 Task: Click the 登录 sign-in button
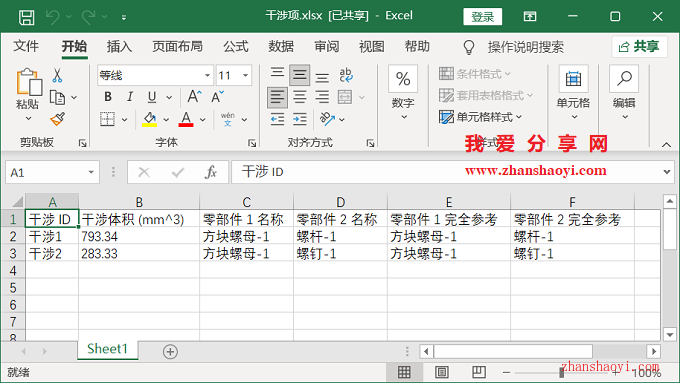482,17
